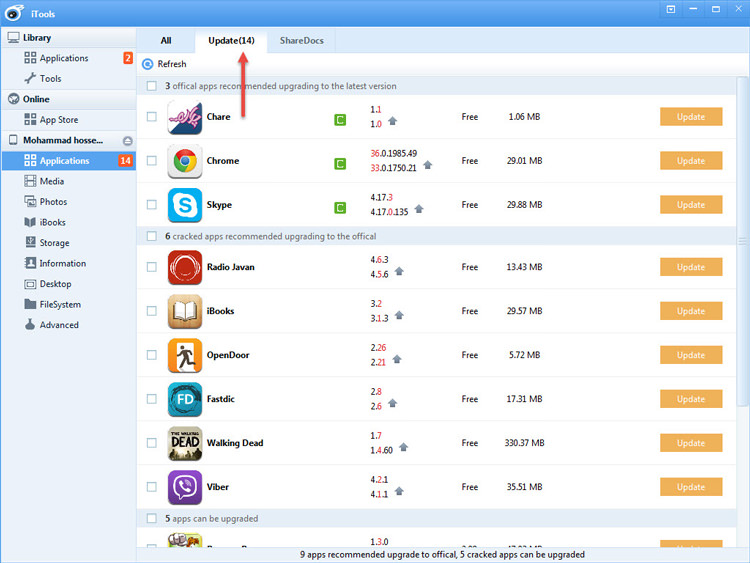This screenshot has height=563, width=750.
Task: Open FileSystem in the sidebar
Action: point(60,304)
